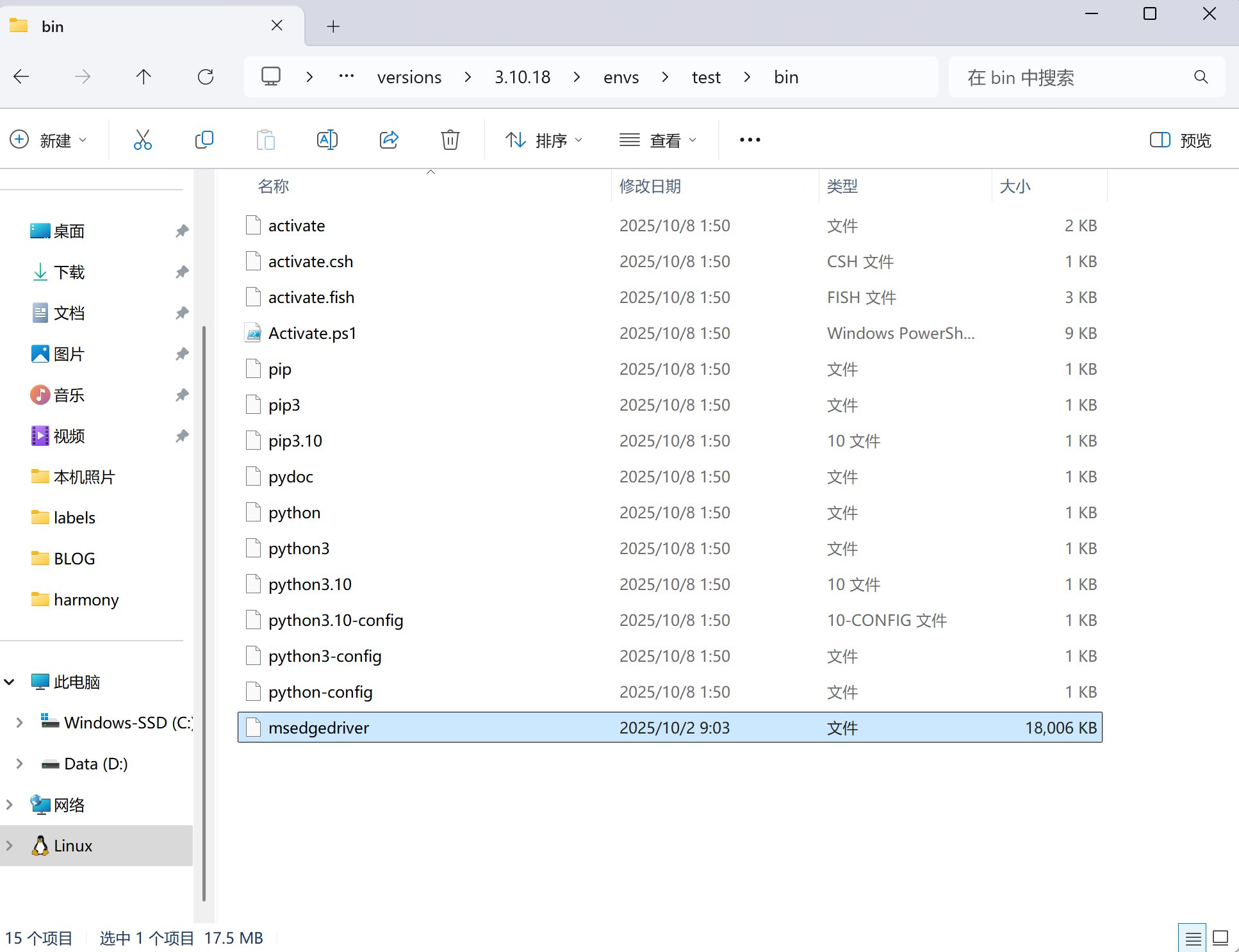Click the envs breadcrumb segment
Viewport: 1239px width, 952px height.
coord(621,78)
